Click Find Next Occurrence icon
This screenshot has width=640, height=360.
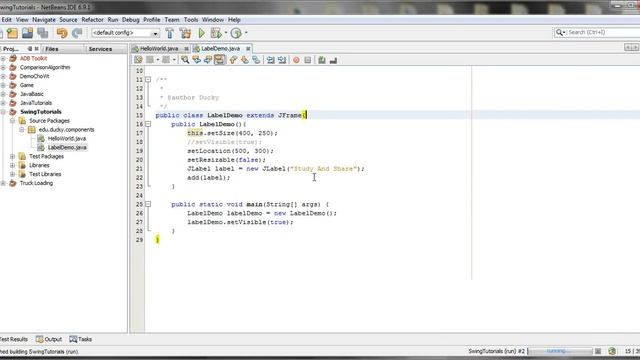(208, 60)
